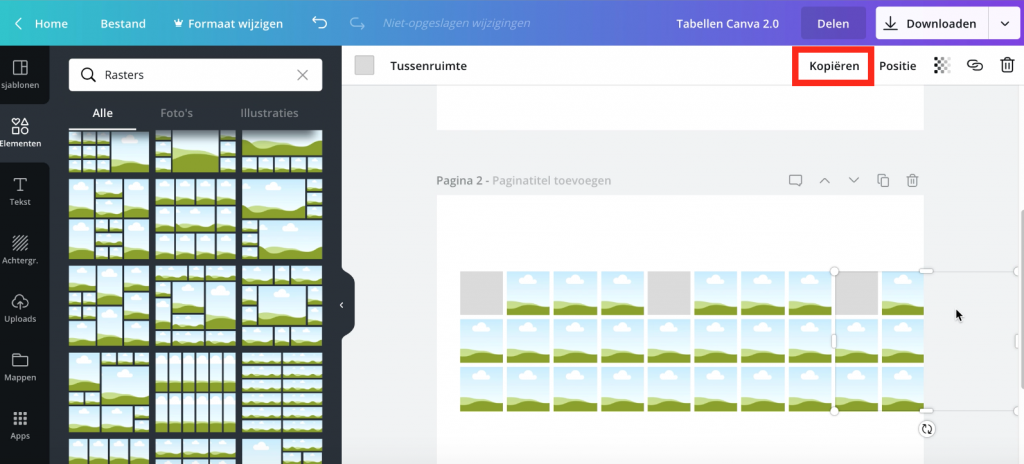This screenshot has height=464, width=1024.
Task: Duplicate page 2 with copy icon
Action: pos(883,181)
